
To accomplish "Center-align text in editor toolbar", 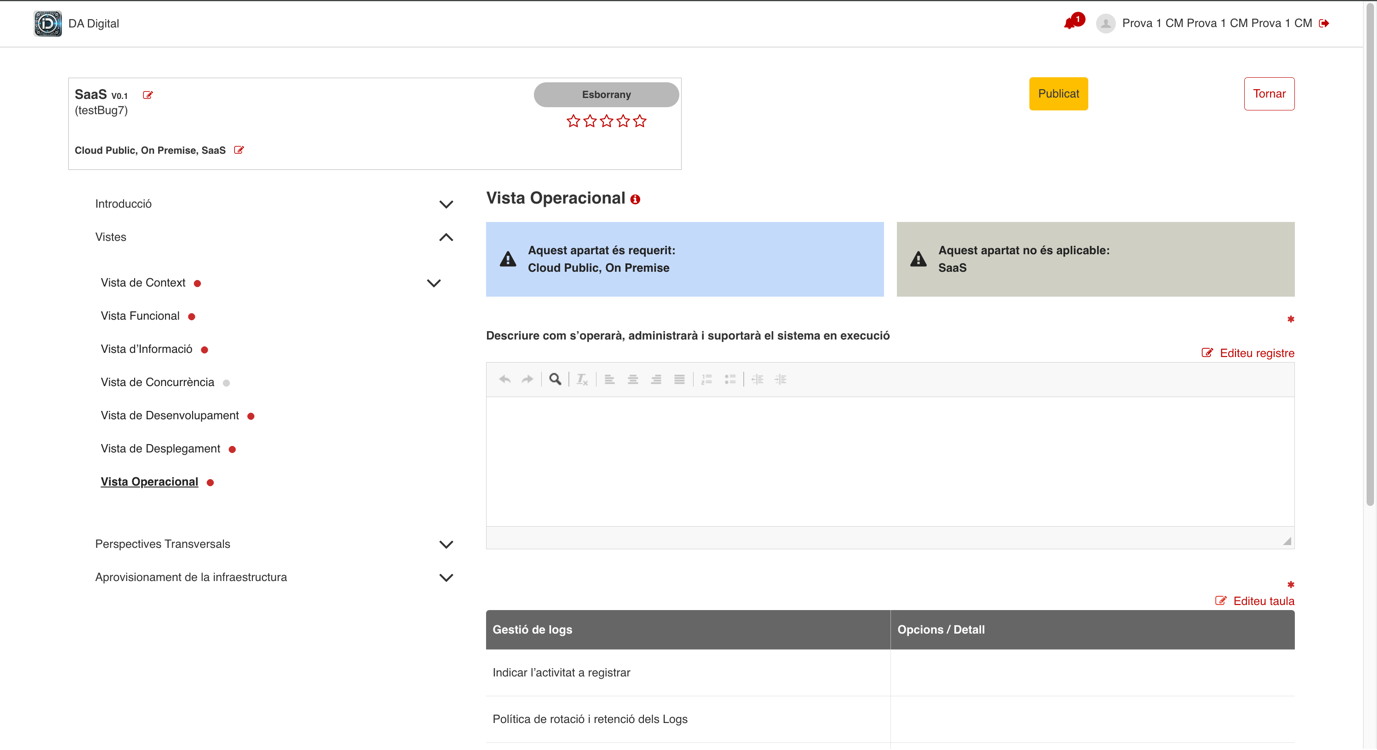I will (x=633, y=380).
